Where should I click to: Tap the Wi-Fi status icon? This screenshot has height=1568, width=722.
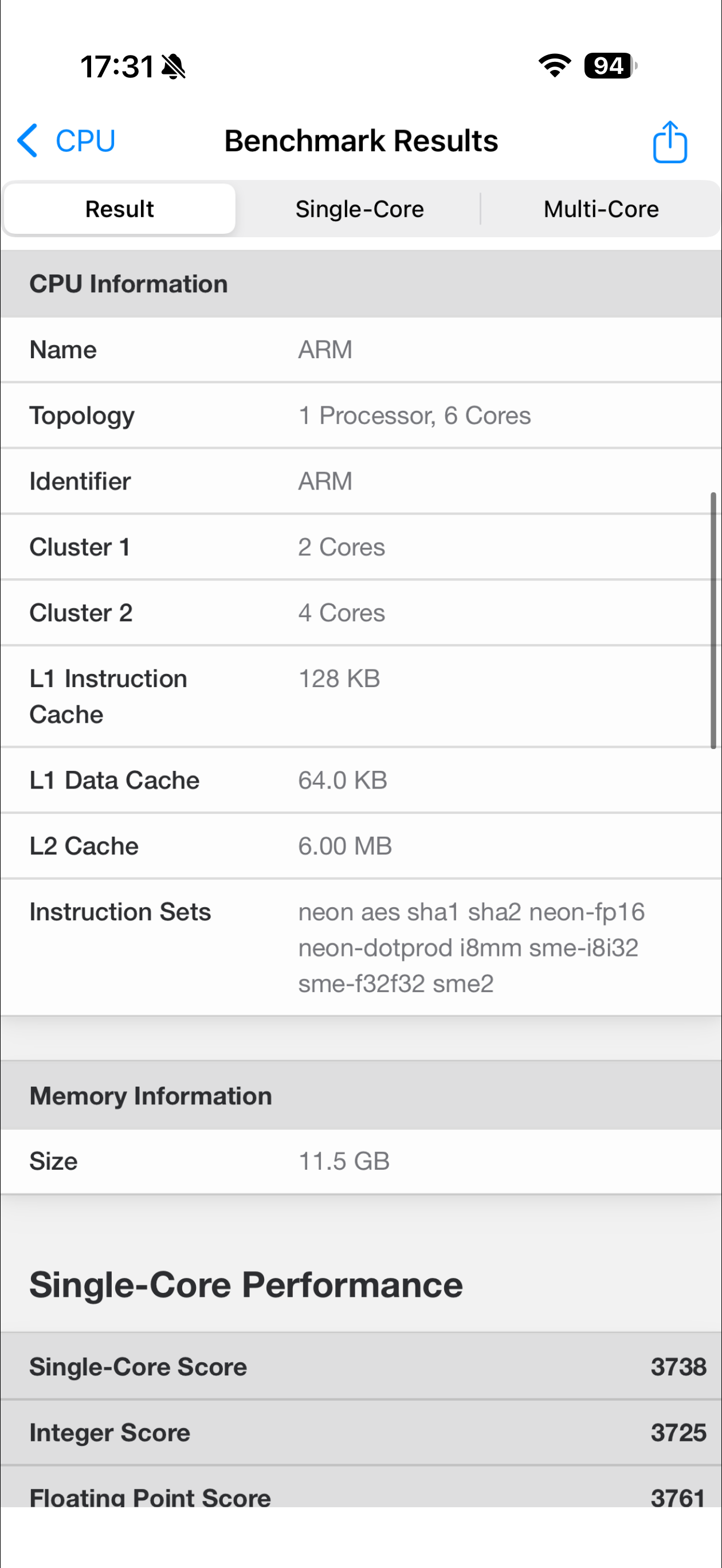click(555, 65)
